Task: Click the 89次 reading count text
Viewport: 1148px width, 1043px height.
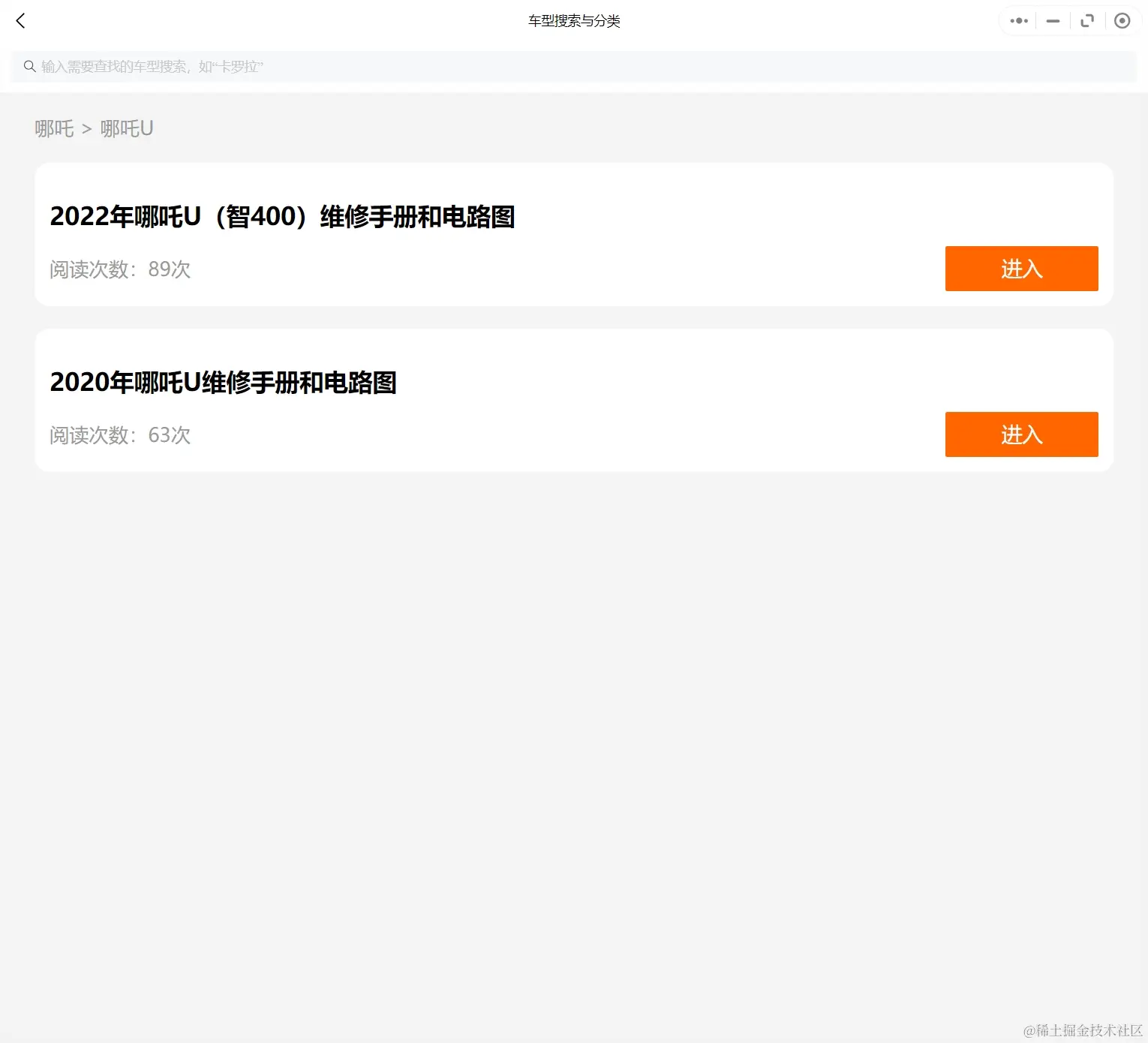Action: coord(168,269)
